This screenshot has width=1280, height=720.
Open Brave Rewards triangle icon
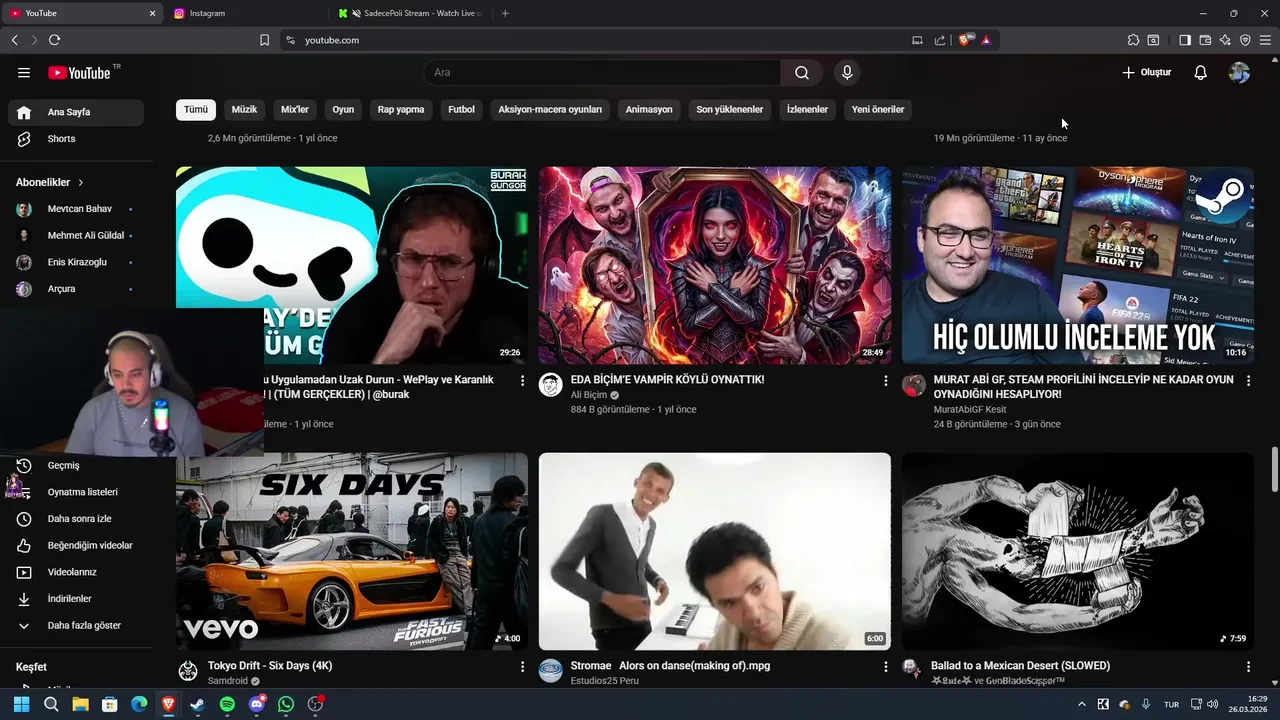[x=986, y=40]
